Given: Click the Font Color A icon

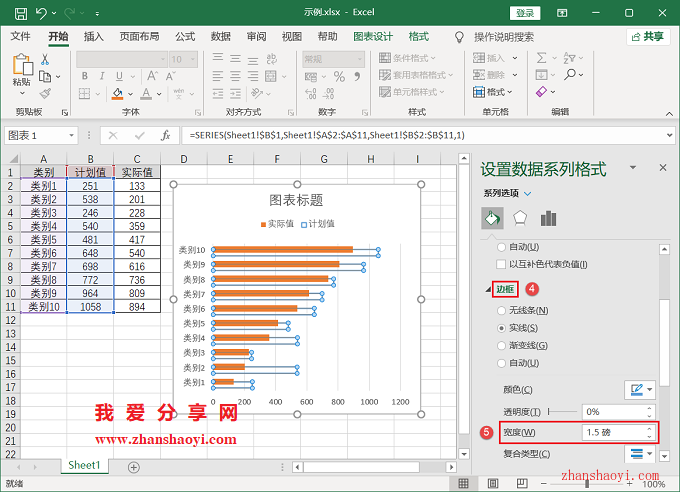Looking at the screenshot, I should 146,93.
